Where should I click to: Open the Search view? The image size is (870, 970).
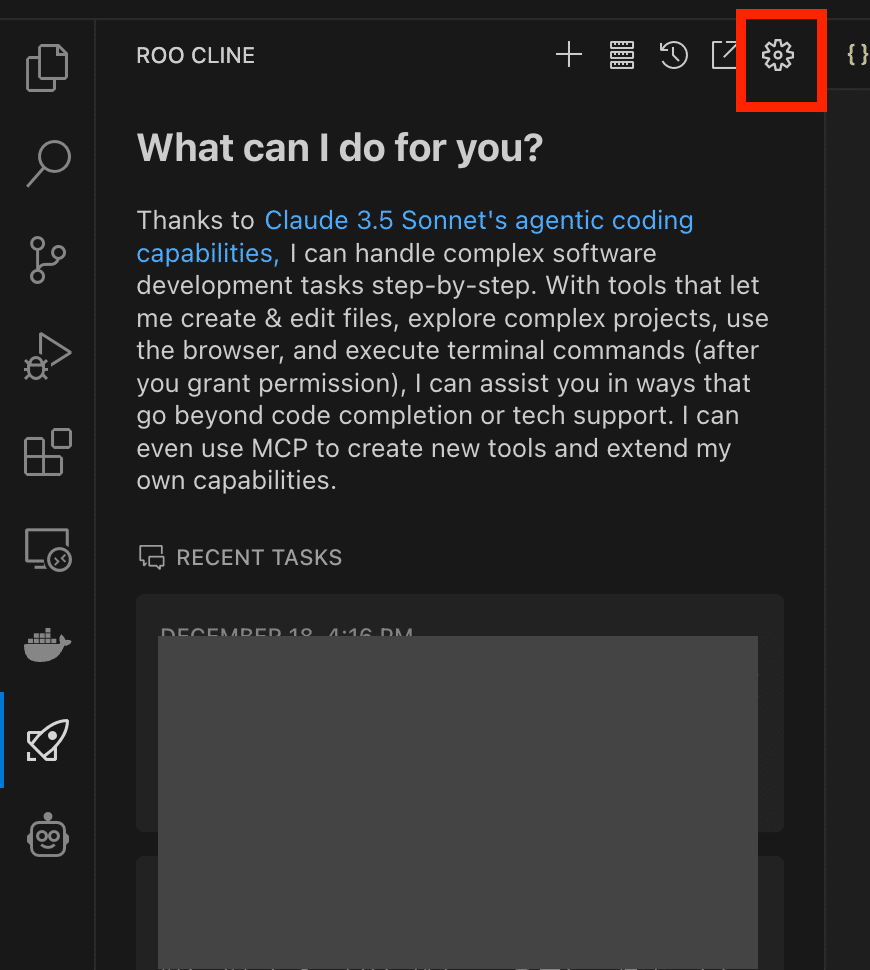(47, 163)
